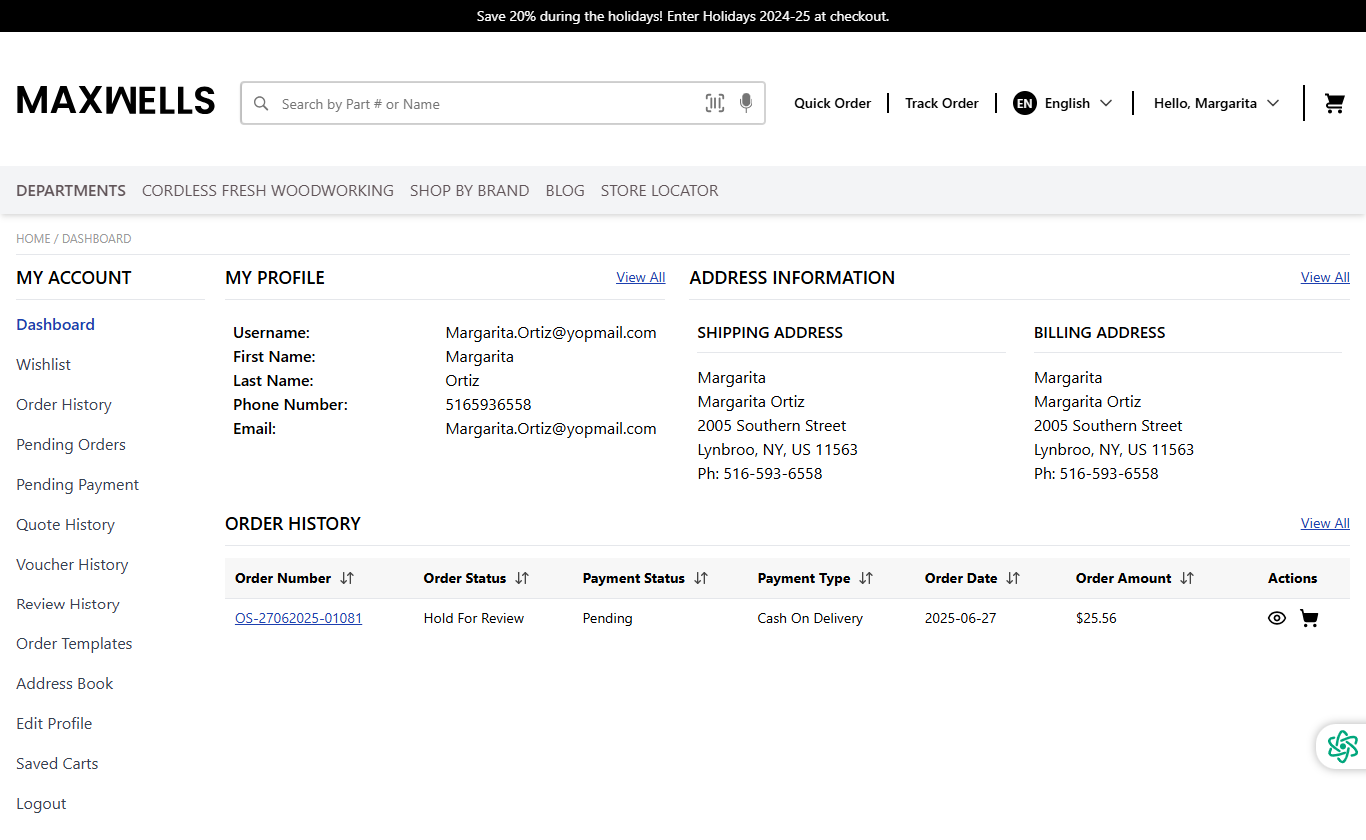This screenshot has width=1366, height=840.
Task: Open the shopping cart in header
Action: click(1334, 103)
